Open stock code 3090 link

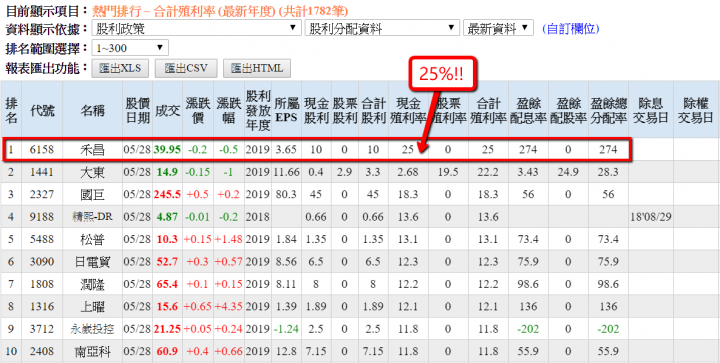click(42, 262)
